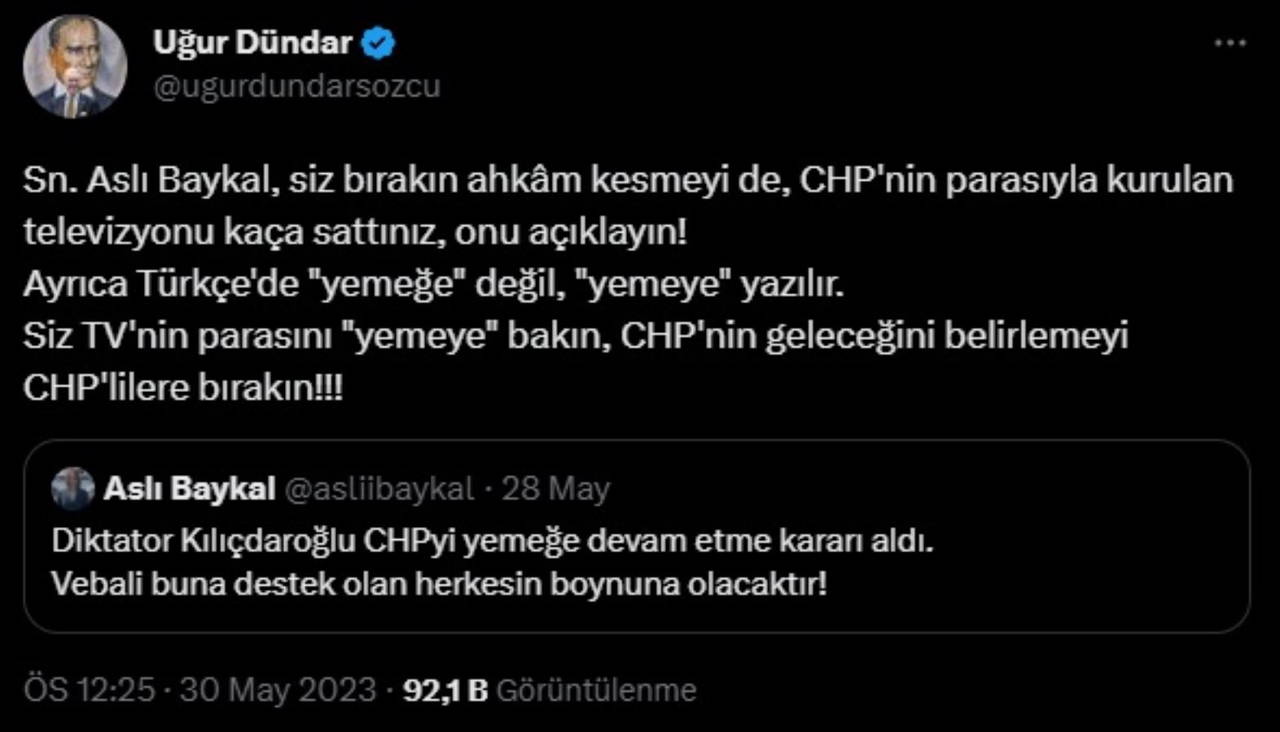This screenshot has height=732, width=1280.
Task: Open the three-dot more options menu
Action: click(1229, 44)
